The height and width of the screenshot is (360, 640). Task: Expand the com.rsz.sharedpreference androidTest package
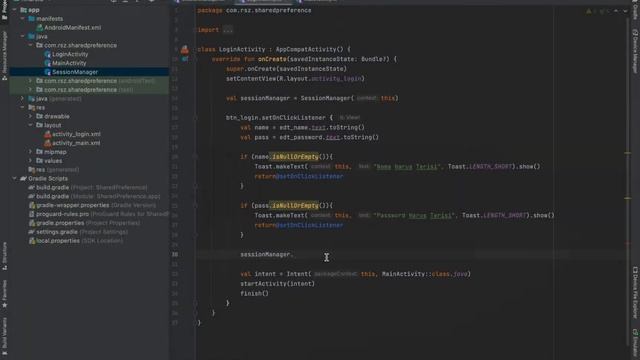(x=31, y=81)
